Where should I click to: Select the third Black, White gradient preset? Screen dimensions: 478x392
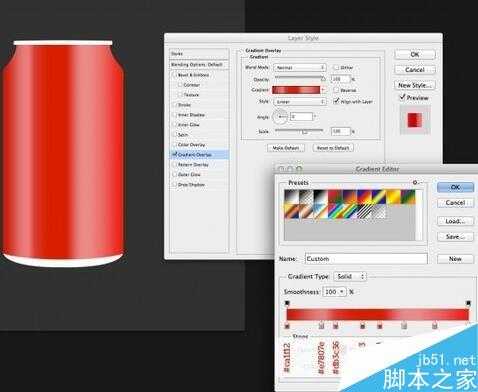tap(321, 197)
